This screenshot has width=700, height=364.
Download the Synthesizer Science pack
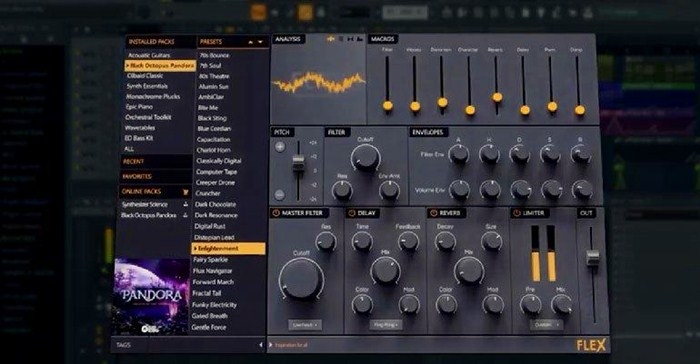185,204
